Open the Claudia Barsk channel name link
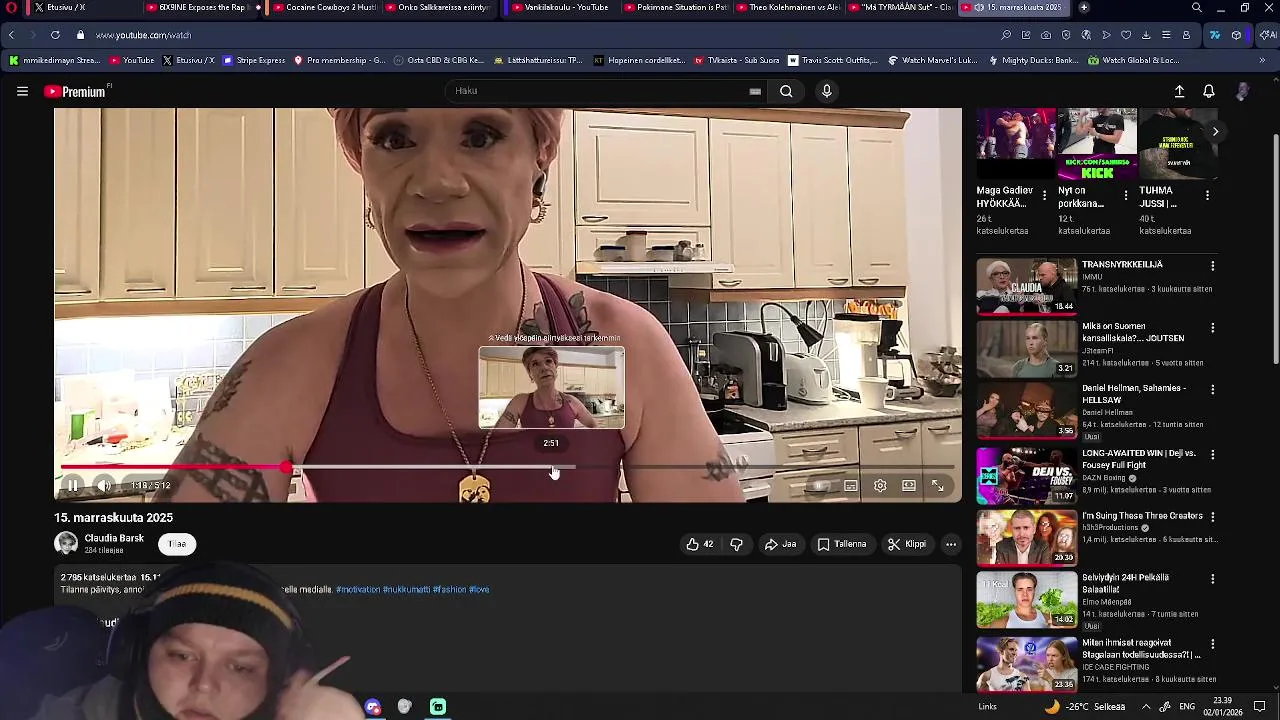 click(114, 538)
